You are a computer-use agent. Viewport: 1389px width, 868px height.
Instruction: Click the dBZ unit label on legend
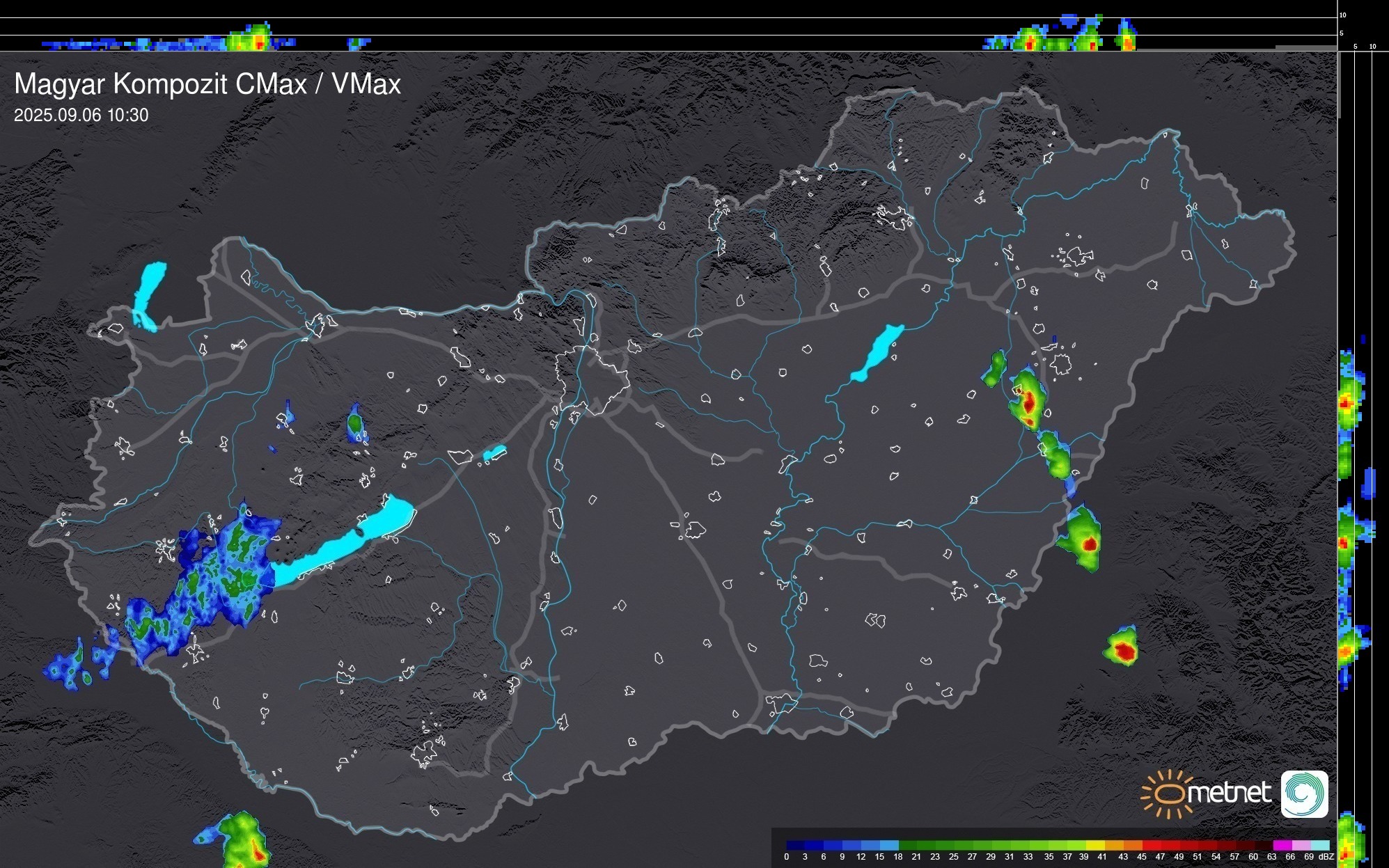tap(1326, 857)
